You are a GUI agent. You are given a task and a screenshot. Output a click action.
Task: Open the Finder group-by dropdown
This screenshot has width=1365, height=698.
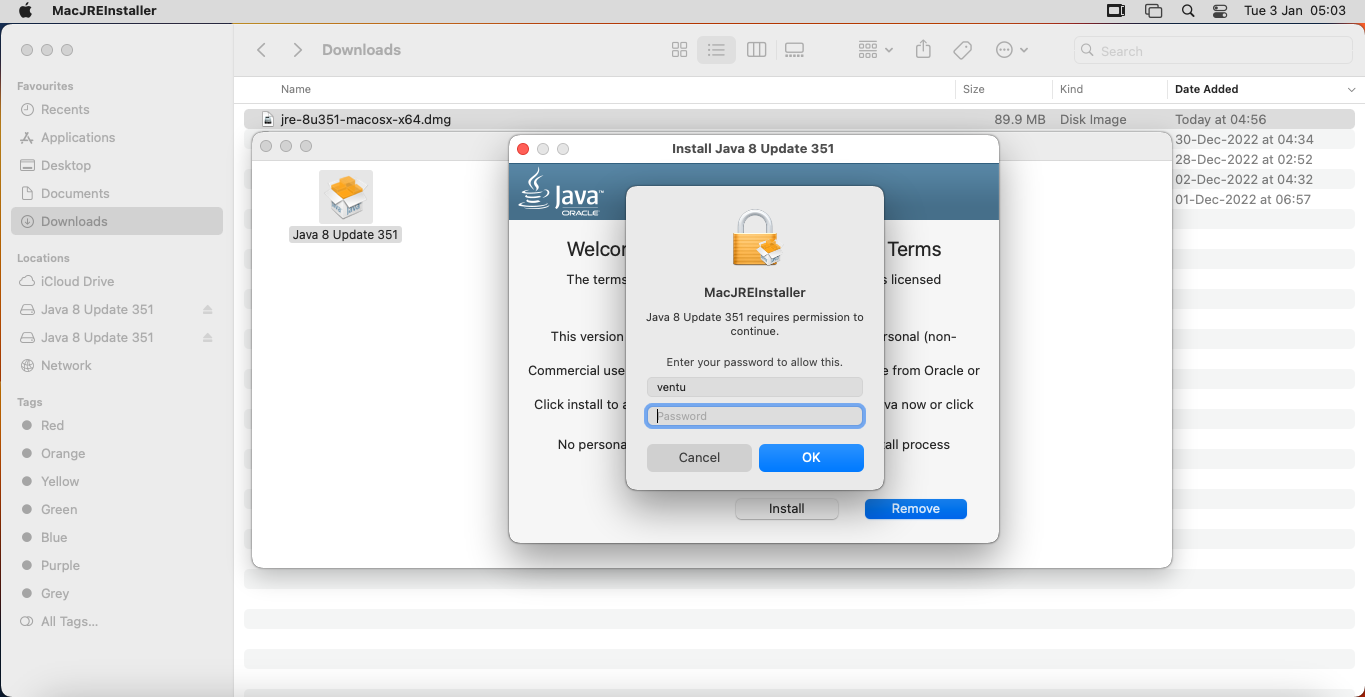click(x=875, y=50)
